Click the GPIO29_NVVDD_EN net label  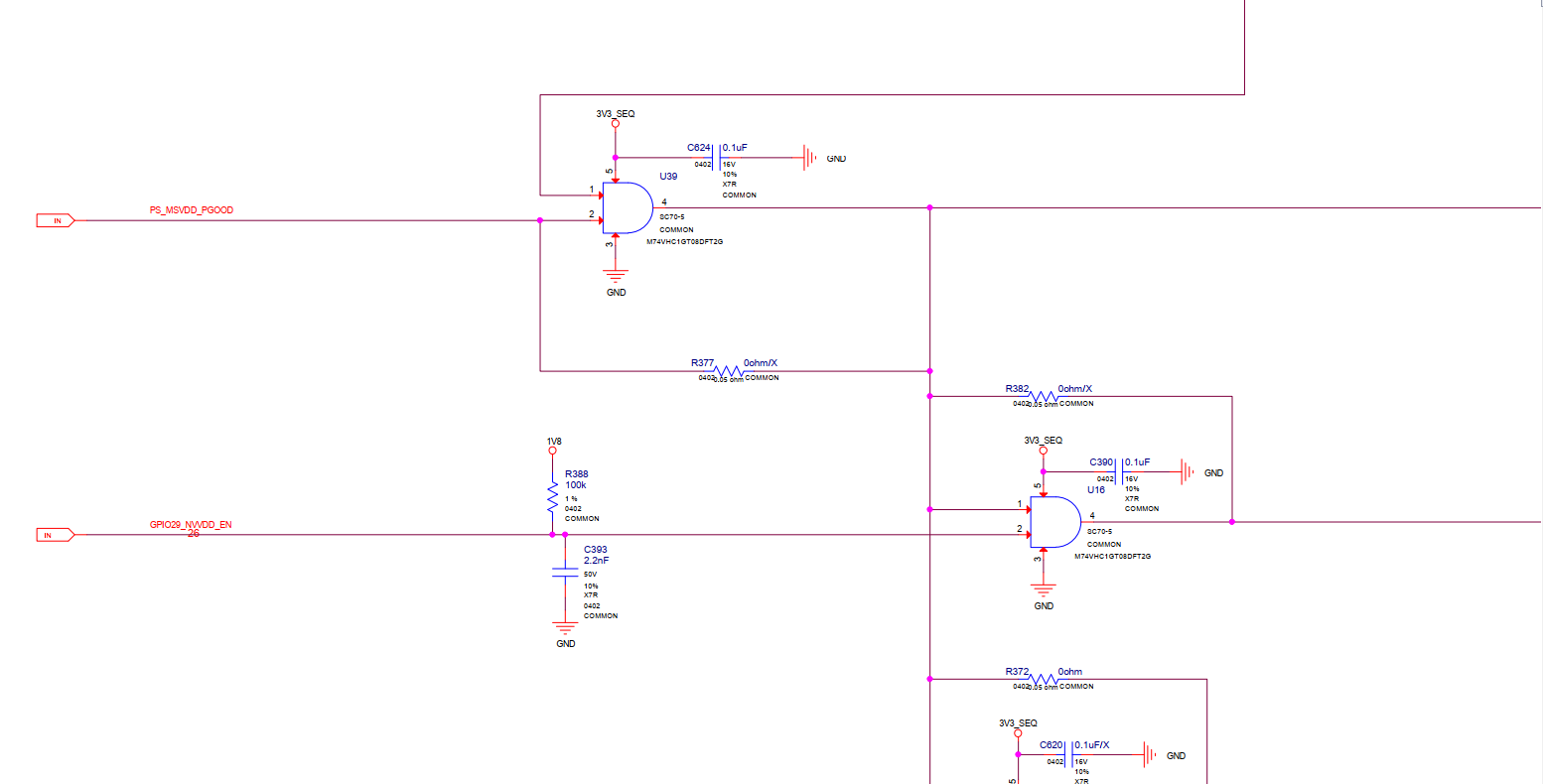[x=191, y=524]
